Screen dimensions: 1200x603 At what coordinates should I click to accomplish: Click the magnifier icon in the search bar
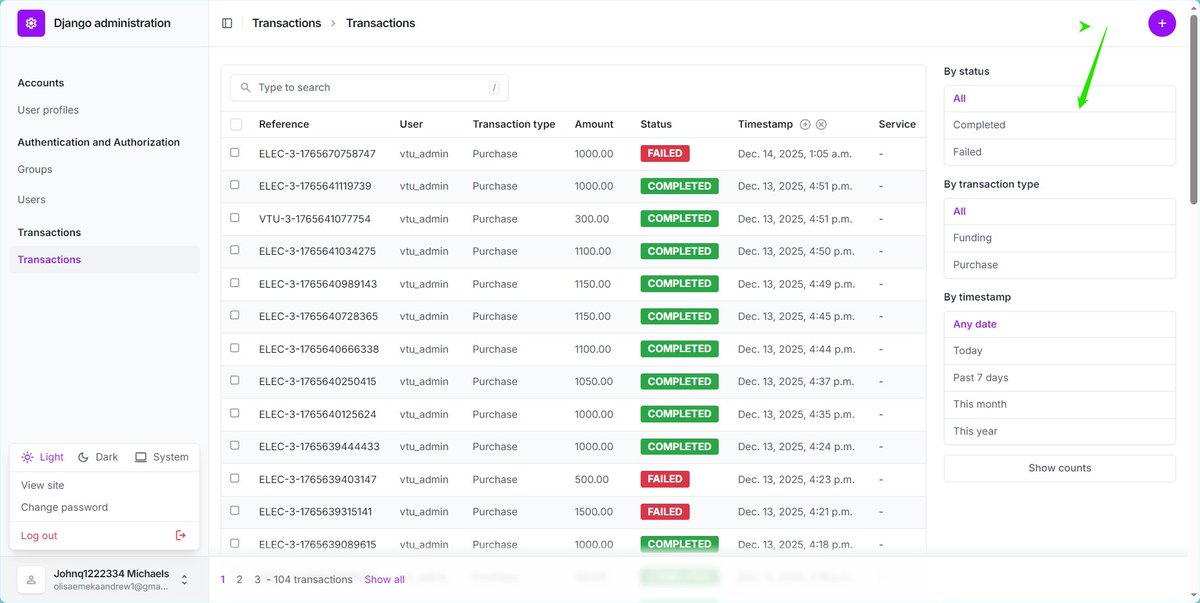click(245, 87)
